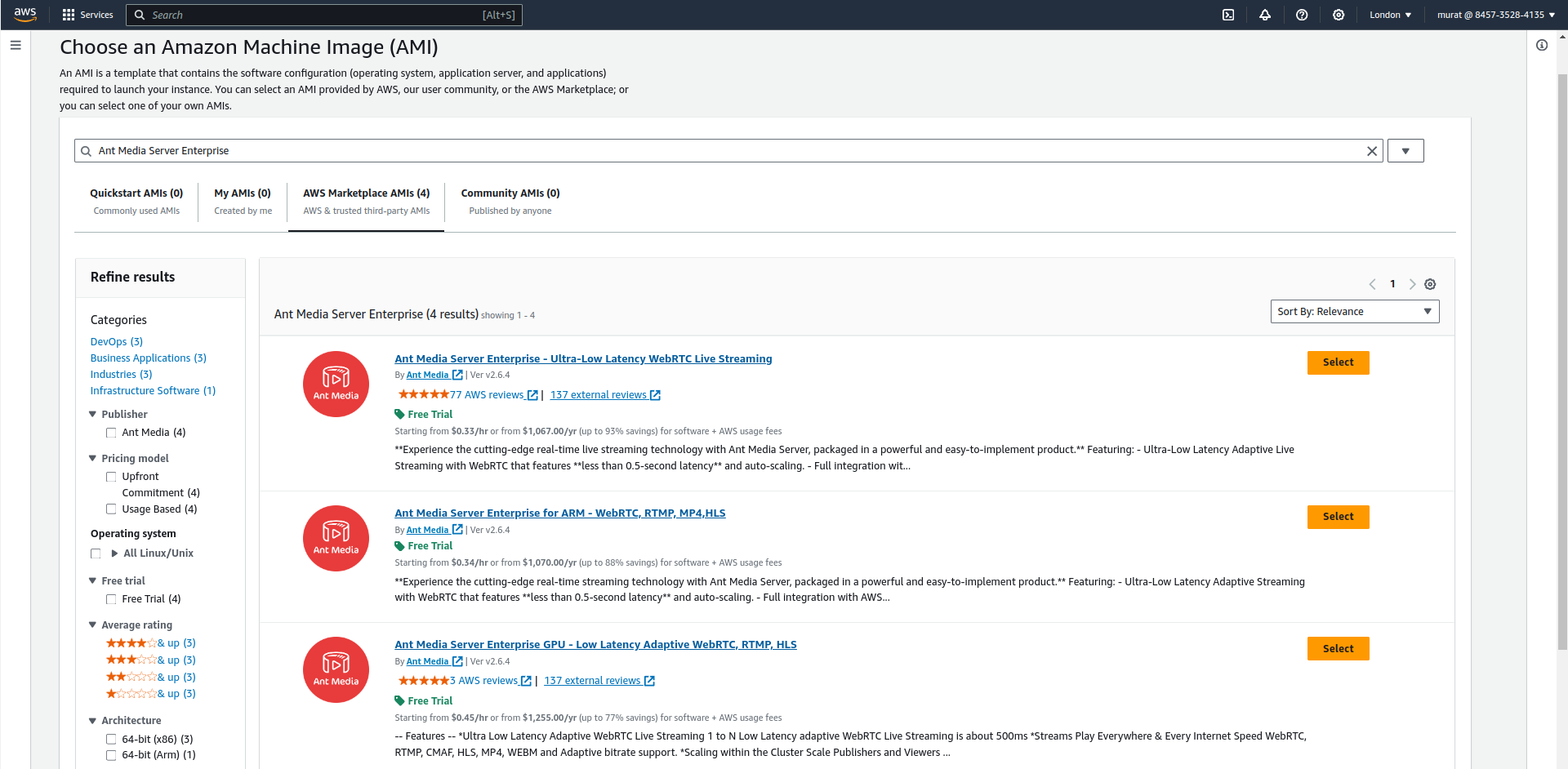Open the settings gear in top bar
Viewport: 1568px width, 769px height.
[x=1339, y=15]
